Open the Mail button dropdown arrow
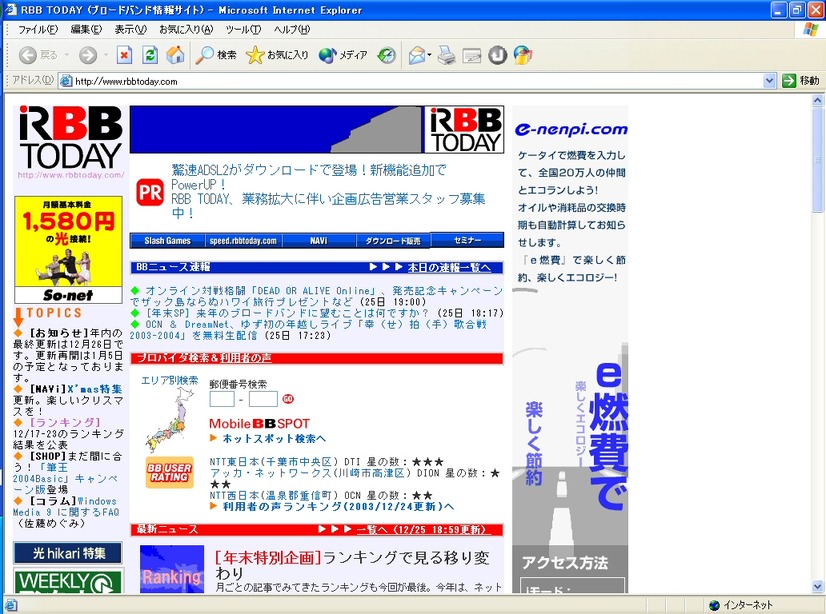The width and height of the screenshot is (826, 614). pos(429,55)
